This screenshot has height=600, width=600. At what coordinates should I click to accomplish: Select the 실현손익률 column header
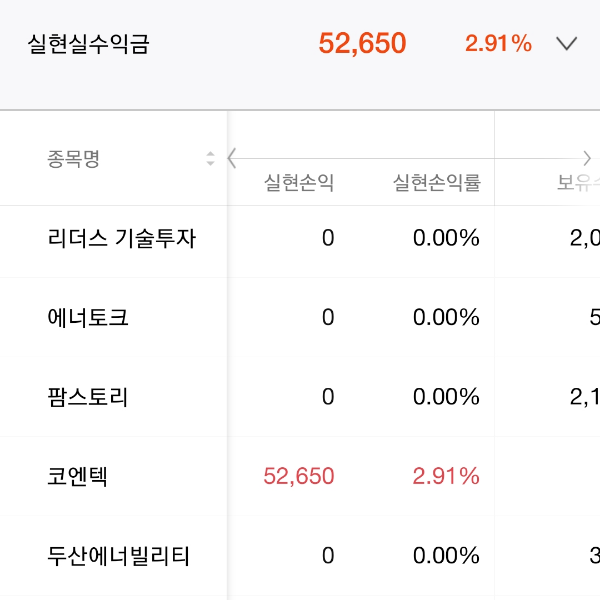pyautogui.click(x=437, y=183)
